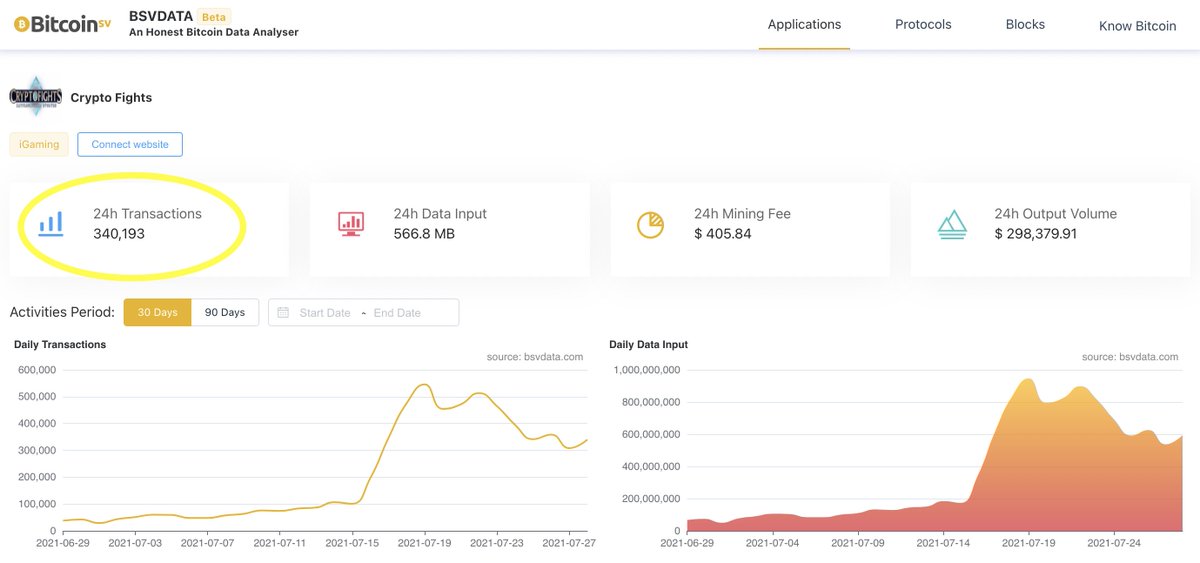The width and height of the screenshot is (1200, 563).
Task: Select the 24h Output Volume label
Action: point(1055,214)
